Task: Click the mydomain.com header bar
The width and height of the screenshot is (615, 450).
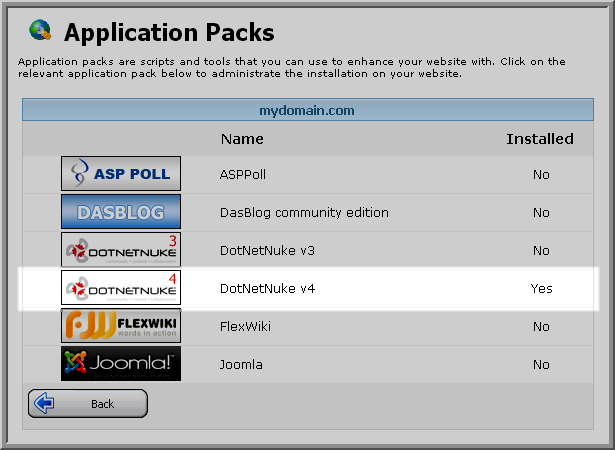Action: [x=308, y=110]
